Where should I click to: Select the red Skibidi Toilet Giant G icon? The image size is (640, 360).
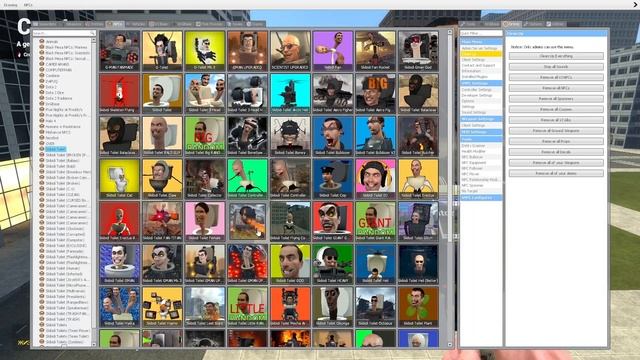coord(333,221)
